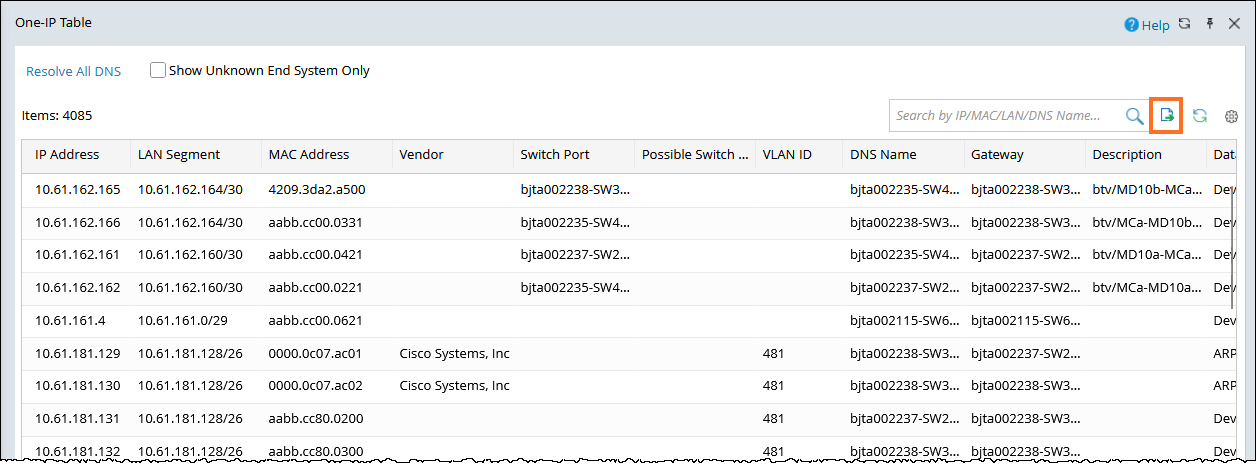The width and height of the screenshot is (1256, 466).
Task: Enable Show Unknown End System Only checkbox
Action: [158, 71]
